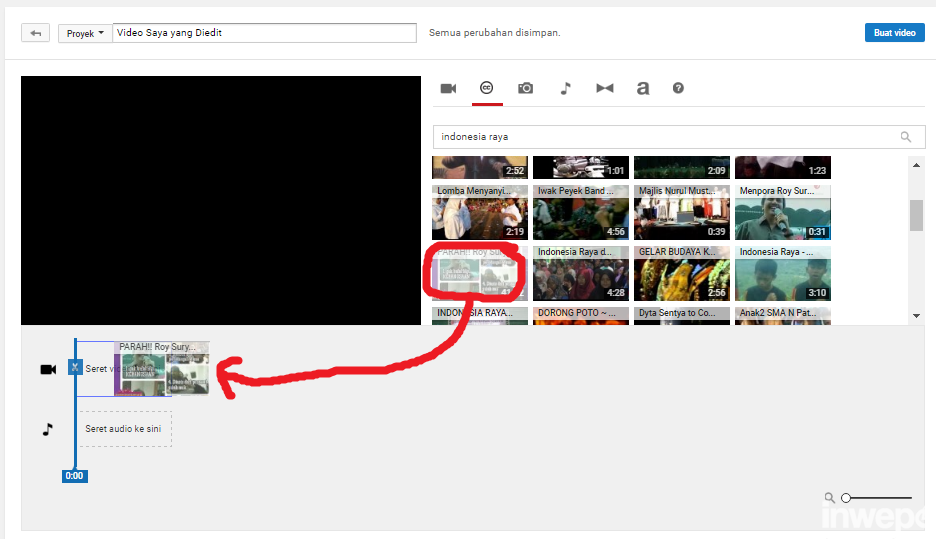Click the 'PARAH!! Roy Sury...' clip on timeline
Image resolution: width=936 pixels, height=539 pixels.
[x=162, y=368]
